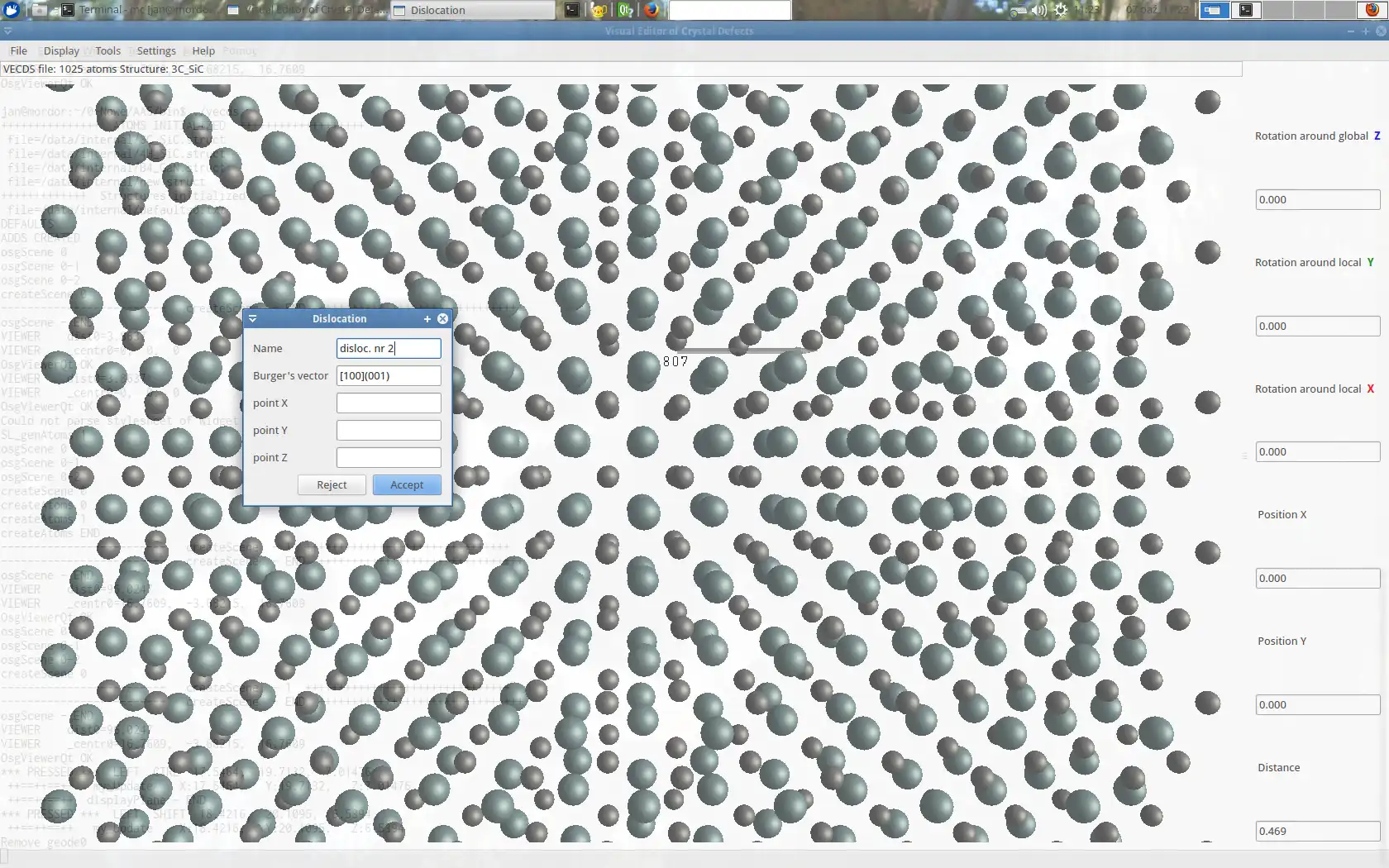Screen dimensions: 1389x868
Task: Click the 'Rotation around global Z' label
Action: (1318, 136)
